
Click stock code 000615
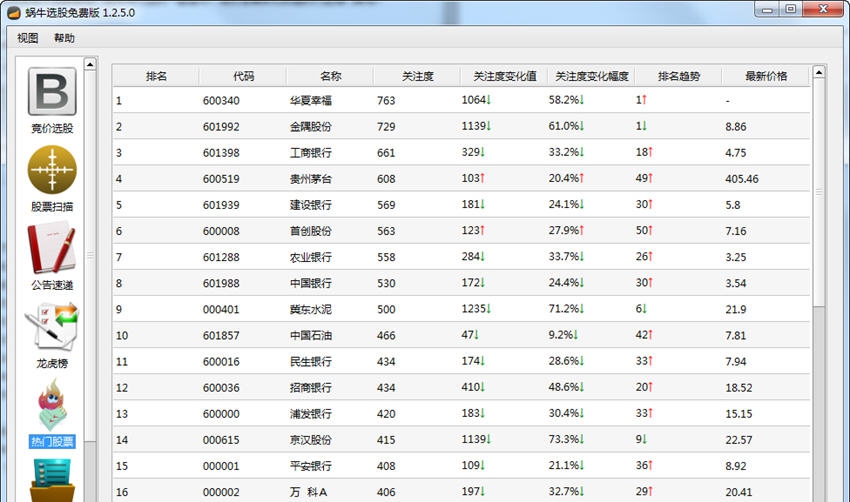tap(221, 440)
